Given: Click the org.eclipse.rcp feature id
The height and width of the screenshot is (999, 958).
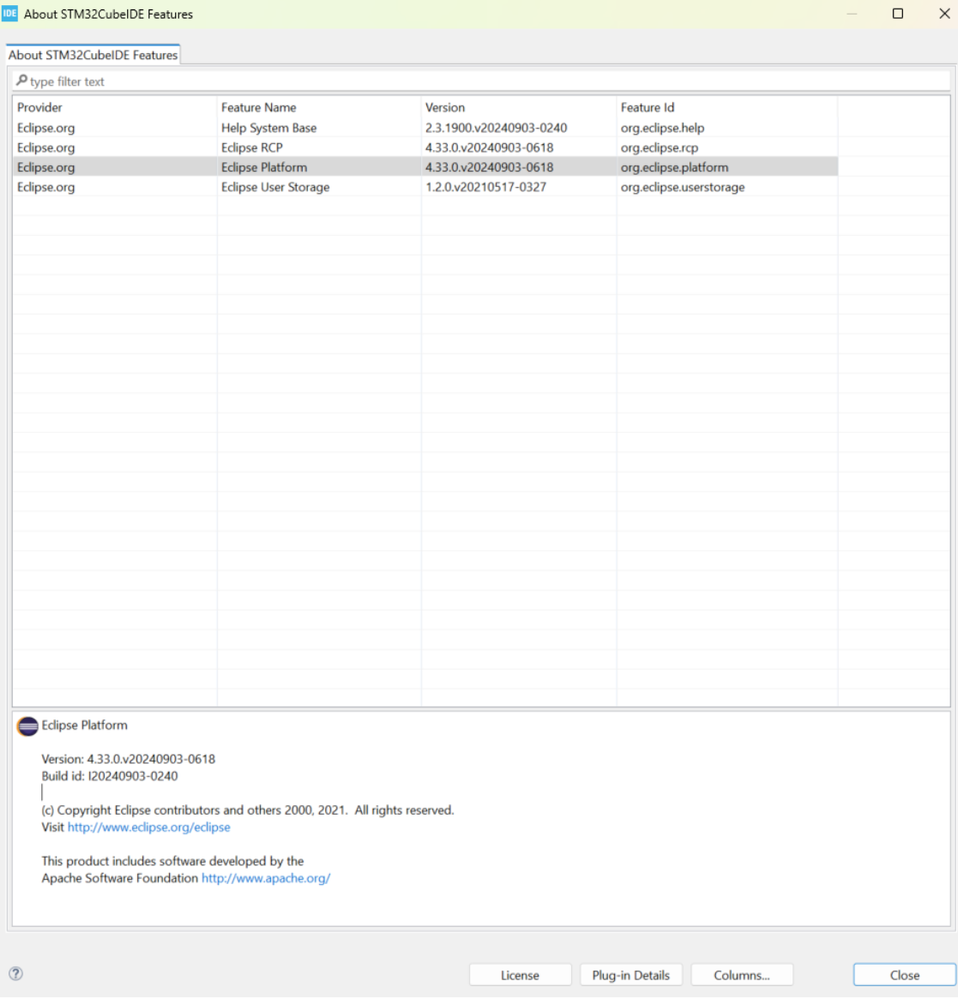Looking at the screenshot, I should [659, 147].
